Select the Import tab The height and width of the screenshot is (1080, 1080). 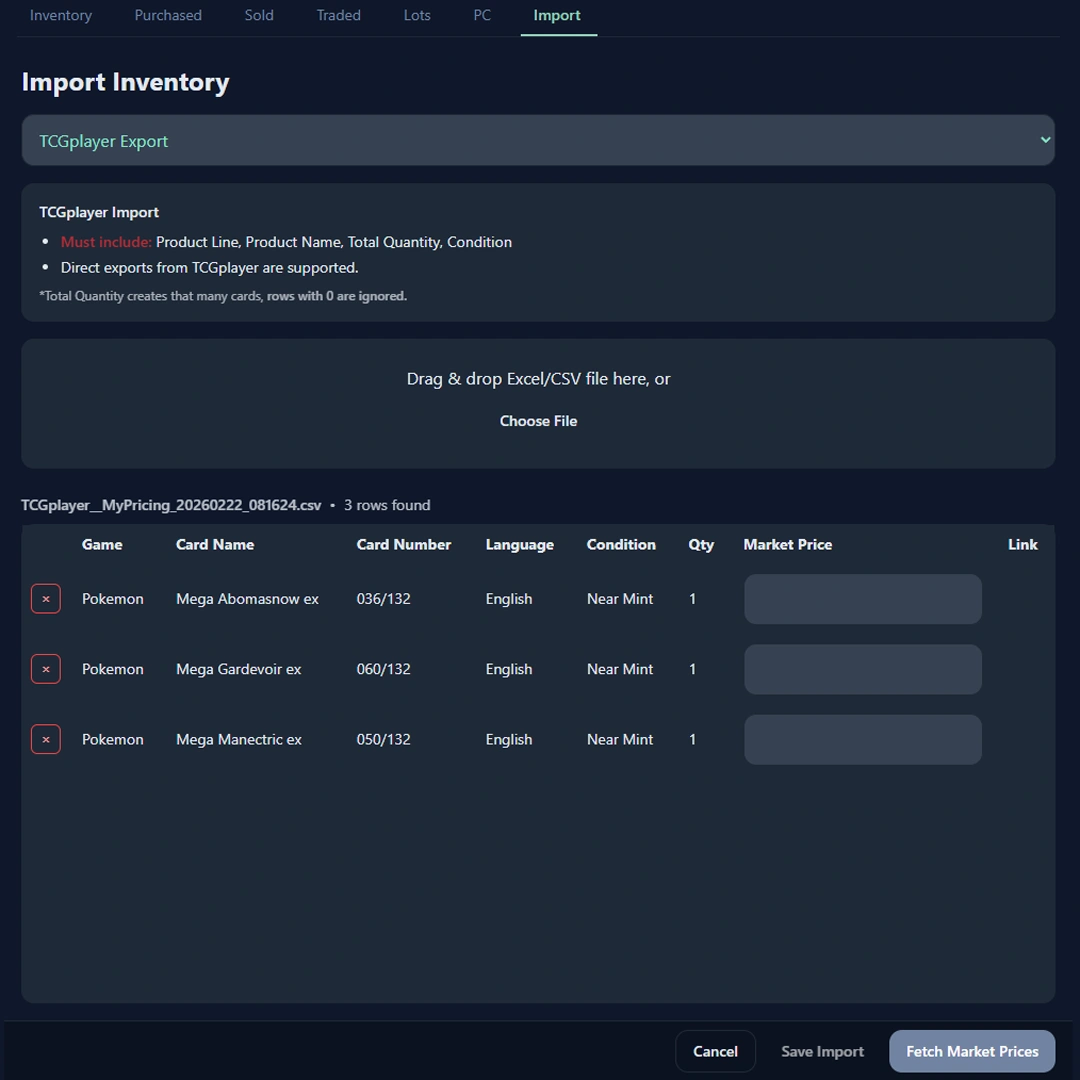(557, 15)
